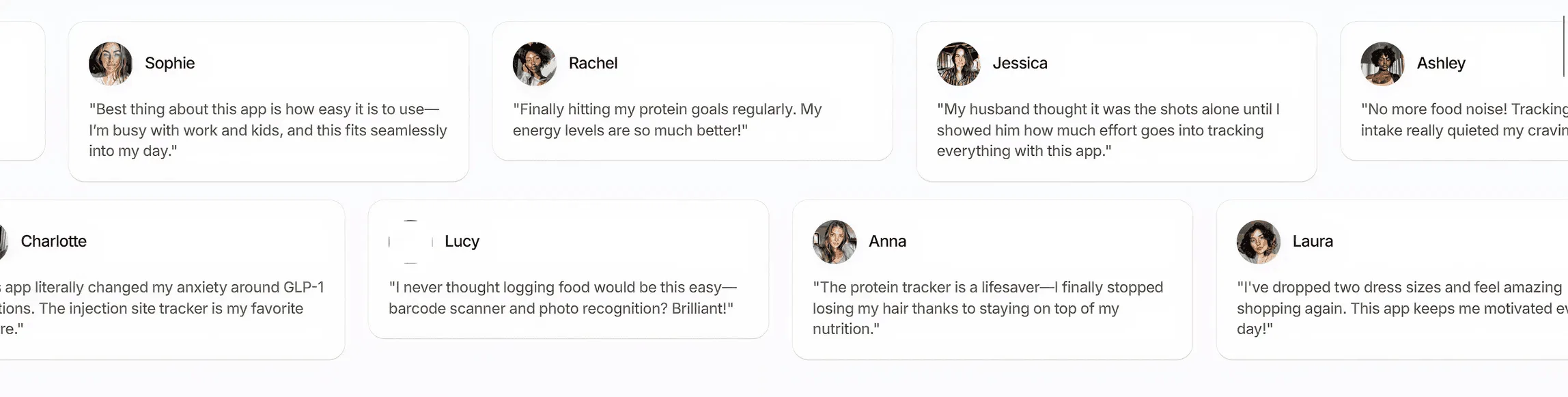This screenshot has height=397, width=1568.
Task: Click Rachel's protein goals testimonial text
Action: pyautogui.click(x=667, y=120)
